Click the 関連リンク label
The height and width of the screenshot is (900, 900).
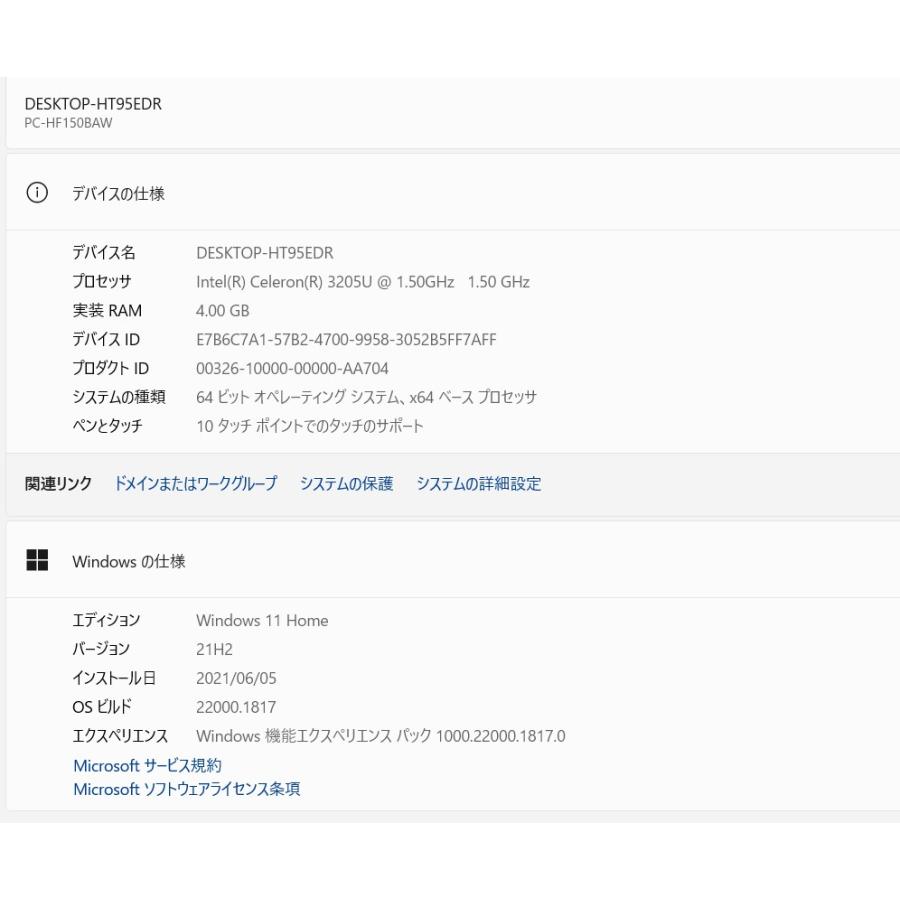point(58,484)
